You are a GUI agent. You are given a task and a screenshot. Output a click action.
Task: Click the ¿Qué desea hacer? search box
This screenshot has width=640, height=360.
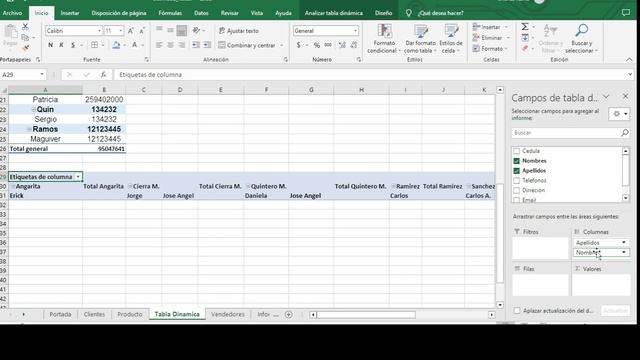[x=440, y=13]
